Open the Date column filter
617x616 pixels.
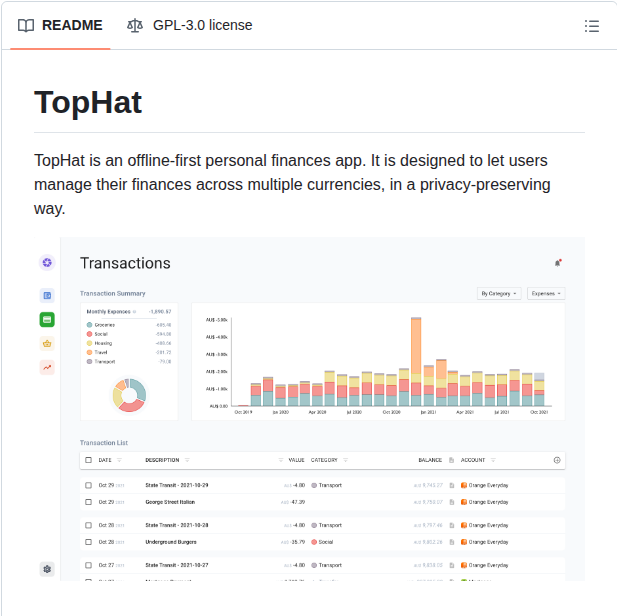[x=119, y=460]
